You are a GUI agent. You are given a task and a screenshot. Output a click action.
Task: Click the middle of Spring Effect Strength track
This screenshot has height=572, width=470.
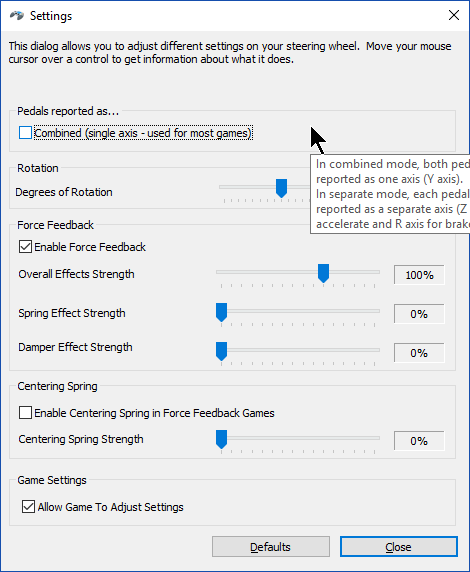298,311
